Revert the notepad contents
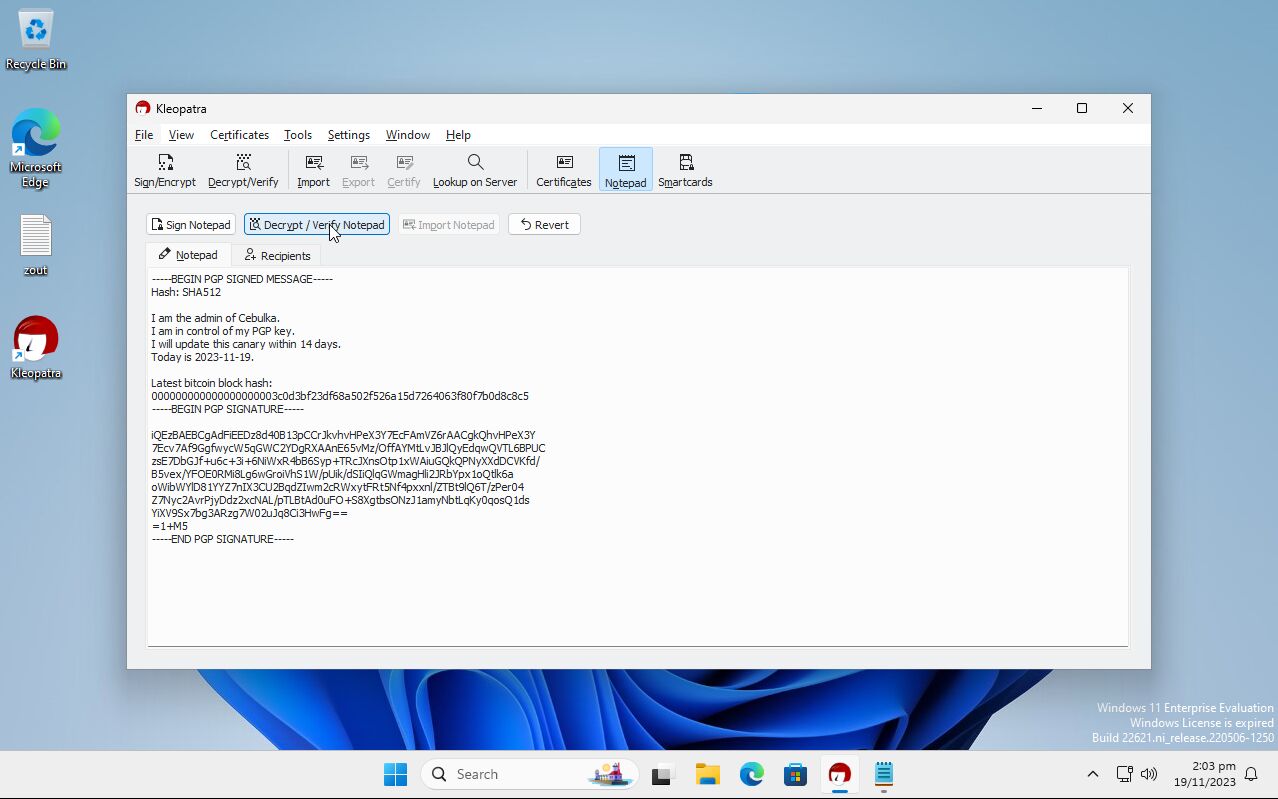The image size is (1278, 799). (x=544, y=225)
